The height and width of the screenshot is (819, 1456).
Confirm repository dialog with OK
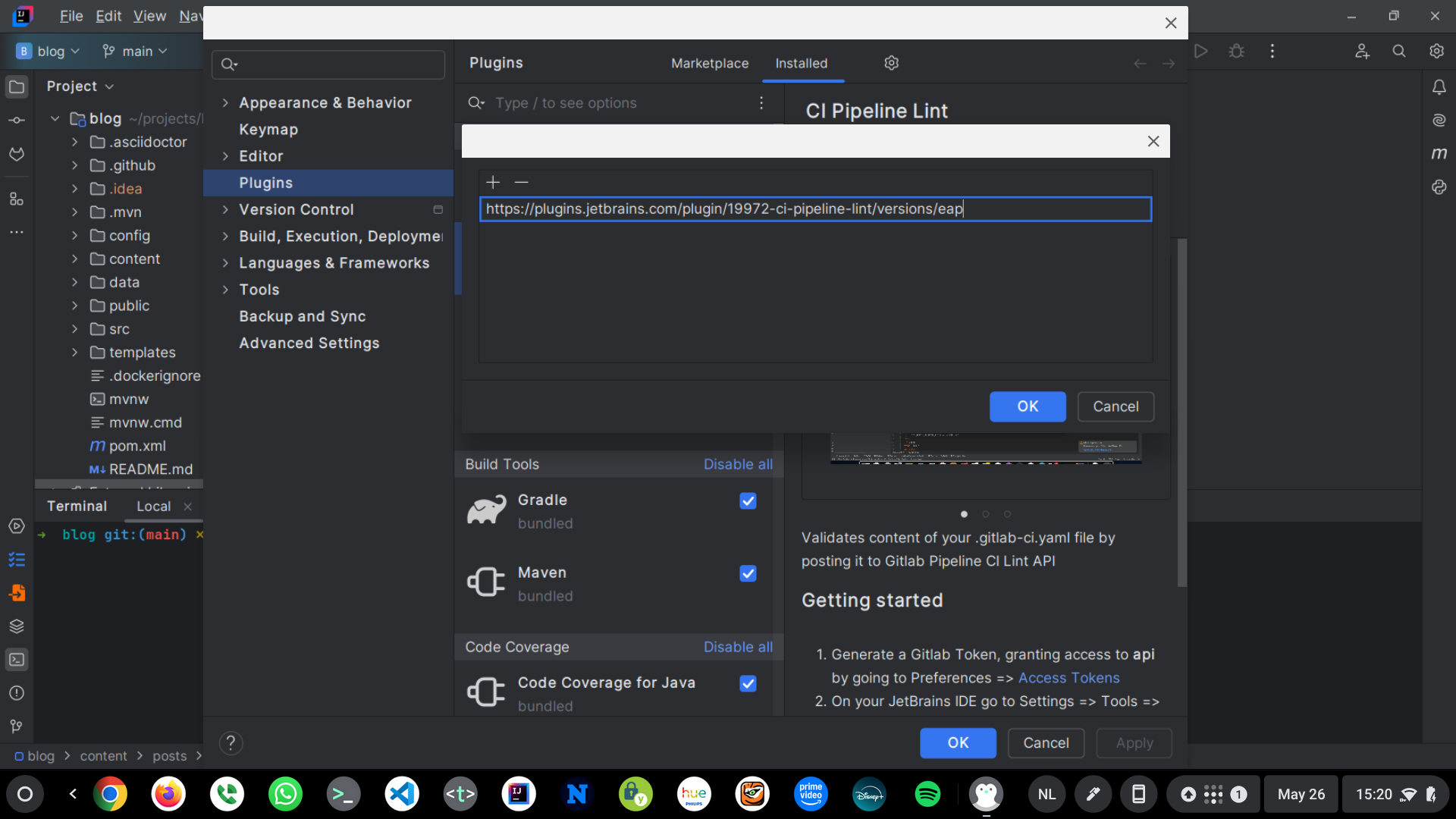pos(1028,406)
